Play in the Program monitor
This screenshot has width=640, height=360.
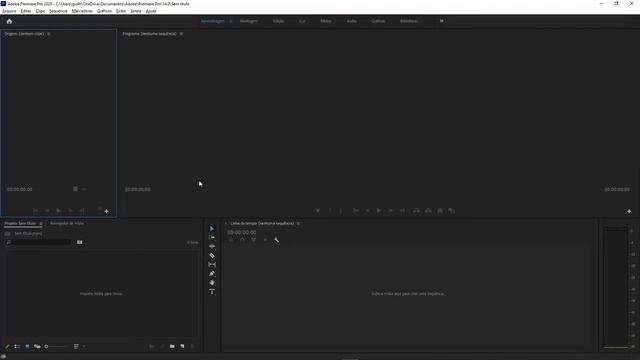(379, 211)
